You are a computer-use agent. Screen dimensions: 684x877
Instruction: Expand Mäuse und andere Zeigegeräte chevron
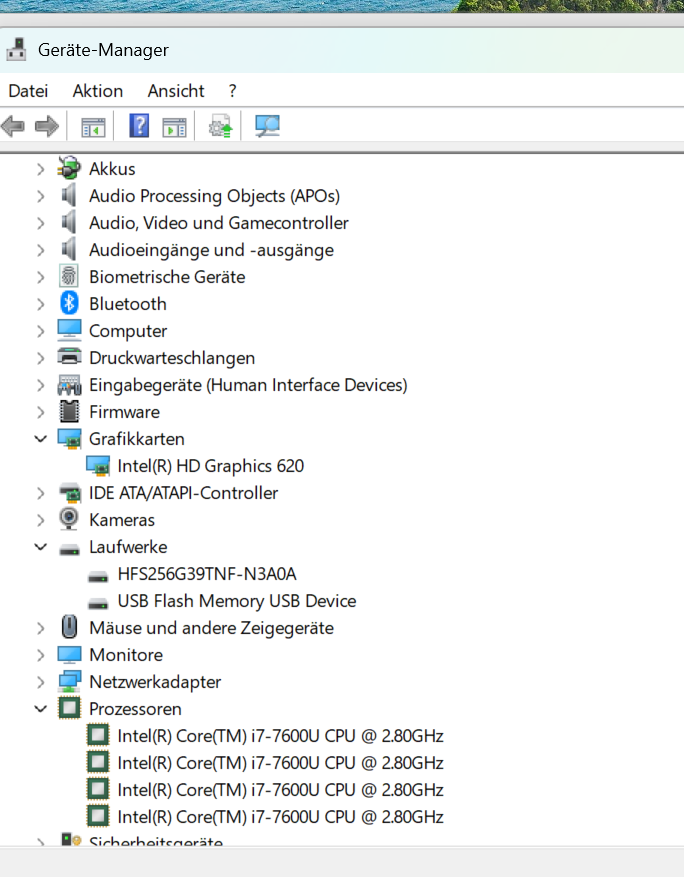(x=40, y=628)
